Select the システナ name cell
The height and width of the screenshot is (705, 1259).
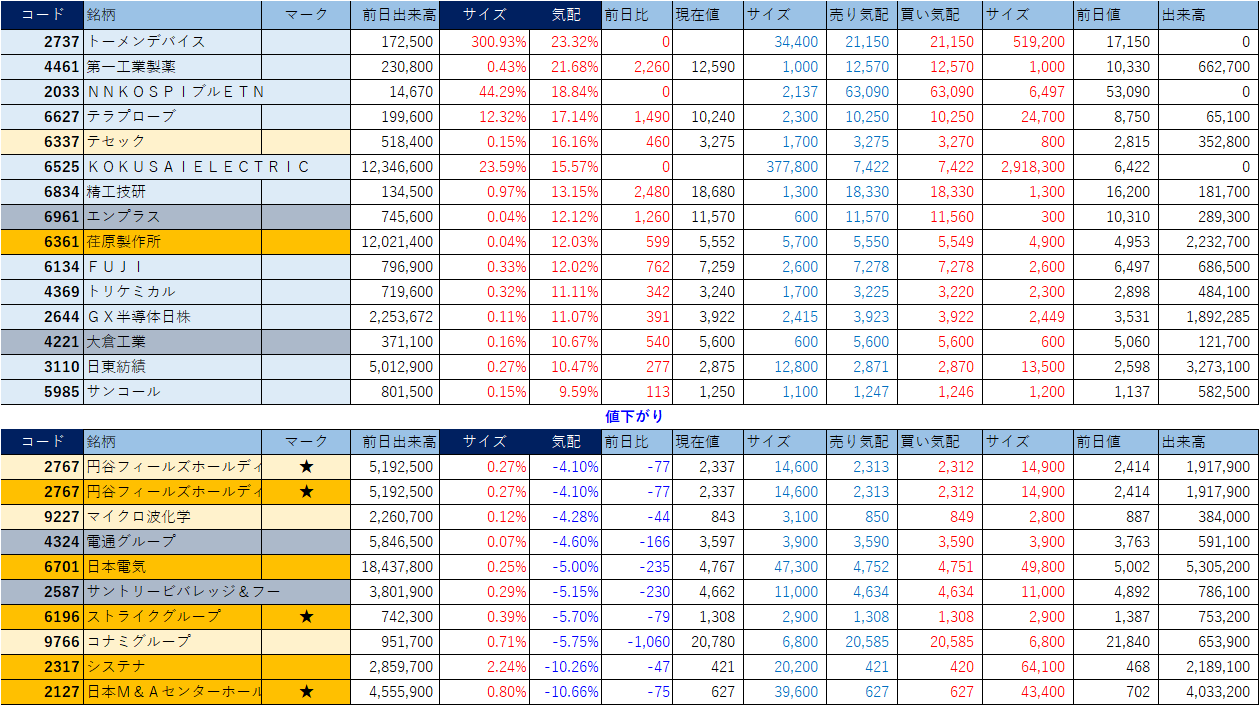point(173,666)
